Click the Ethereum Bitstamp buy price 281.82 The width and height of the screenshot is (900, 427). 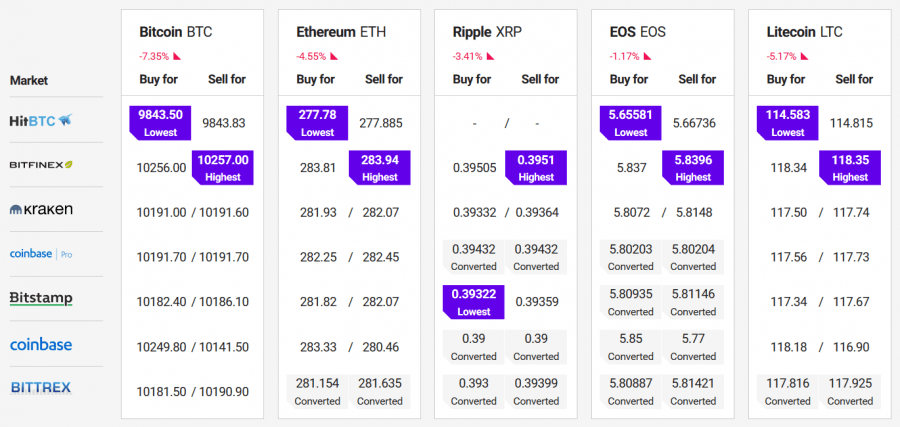point(317,302)
